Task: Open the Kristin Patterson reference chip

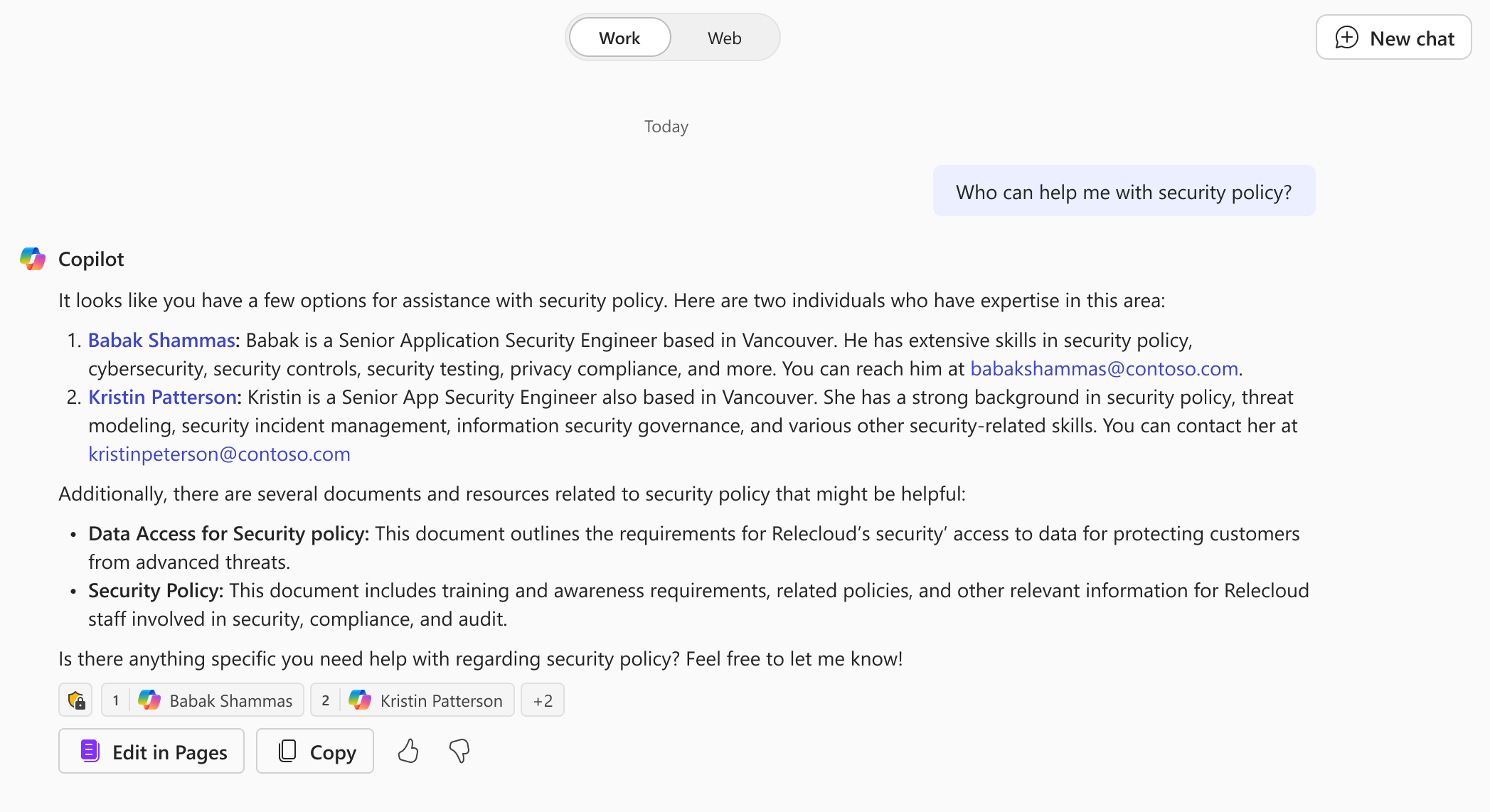Action: [x=413, y=700]
